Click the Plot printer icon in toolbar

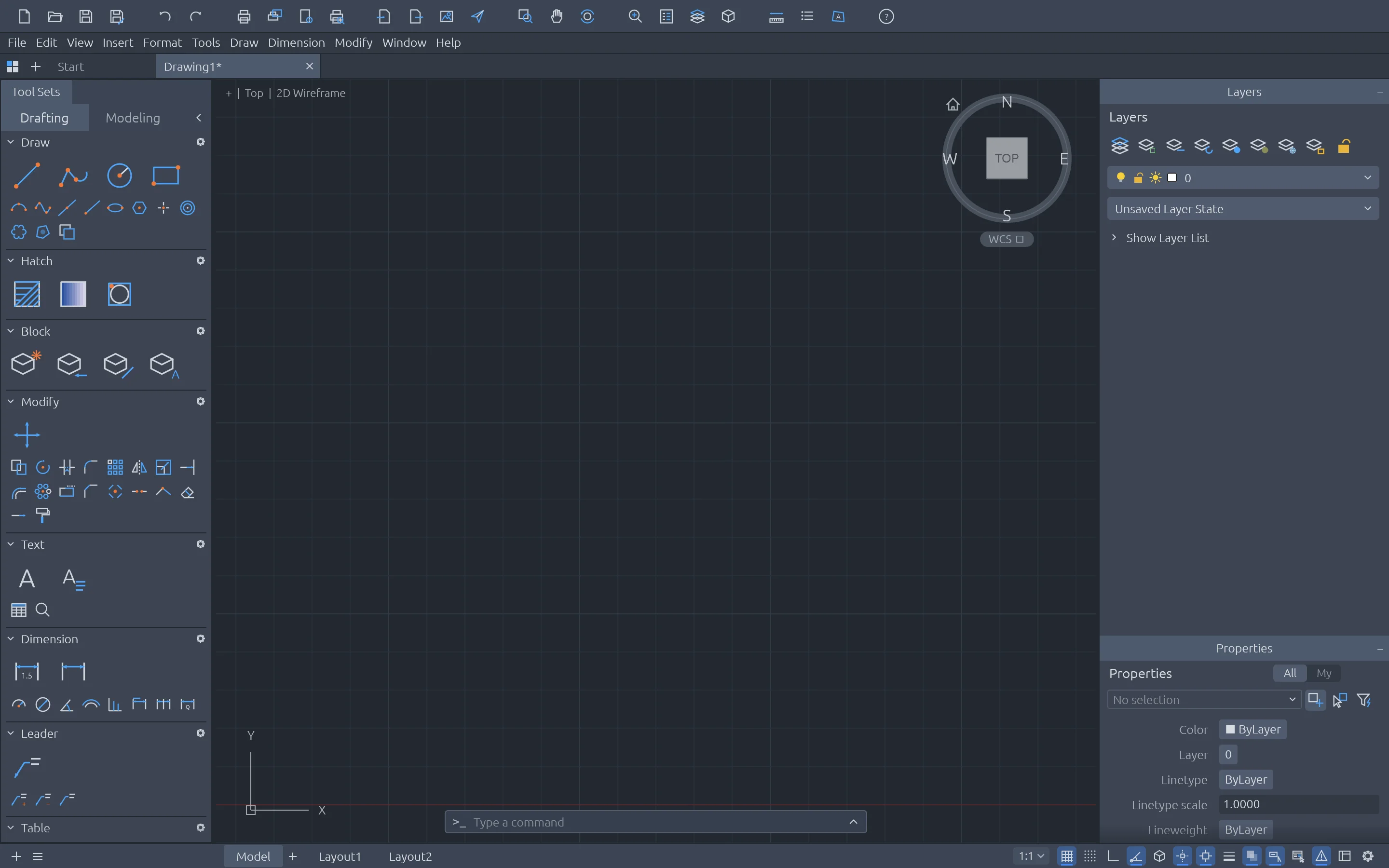pyautogui.click(x=244, y=16)
